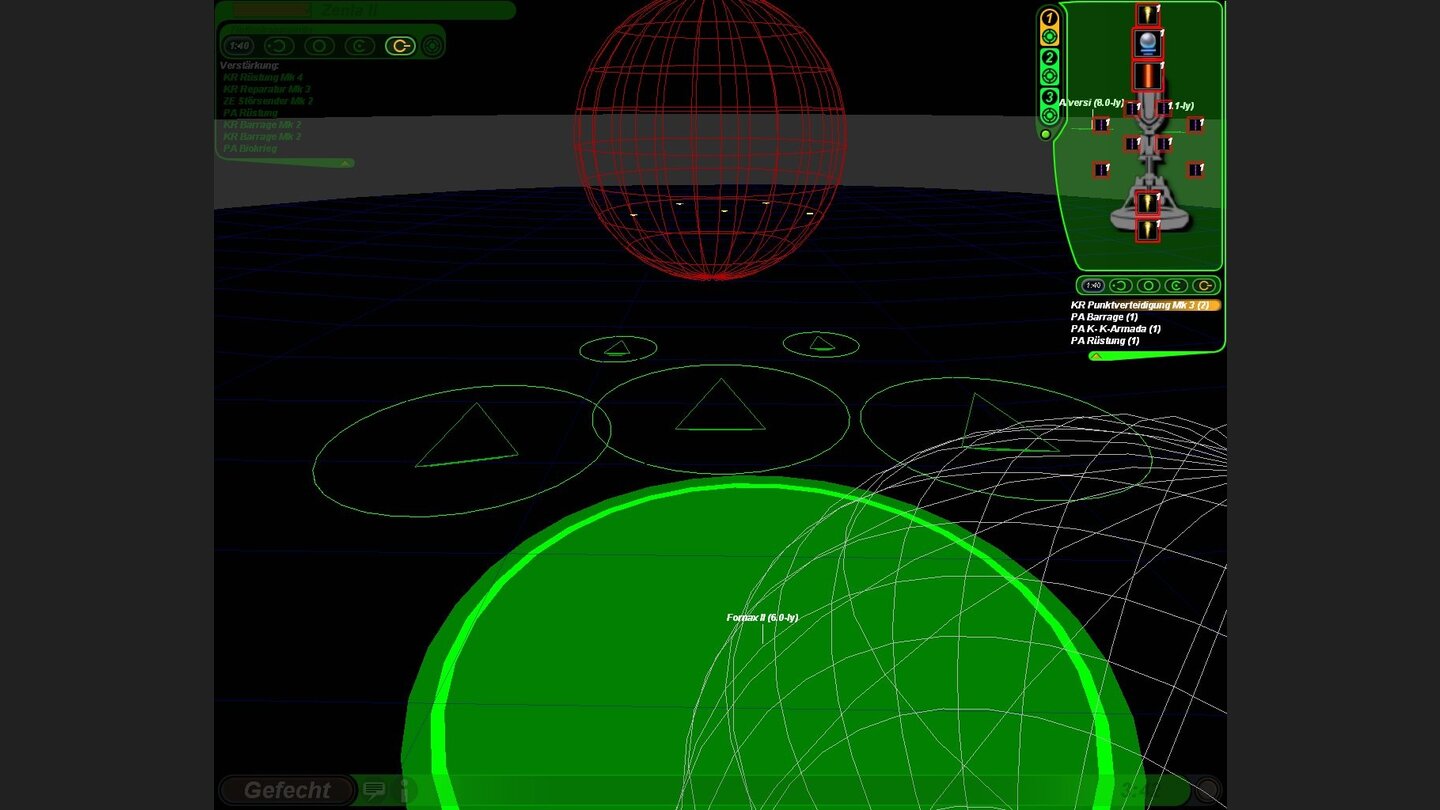
Task: Select the yellow cone slot above the sphere slot
Action: (x=1147, y=14)
